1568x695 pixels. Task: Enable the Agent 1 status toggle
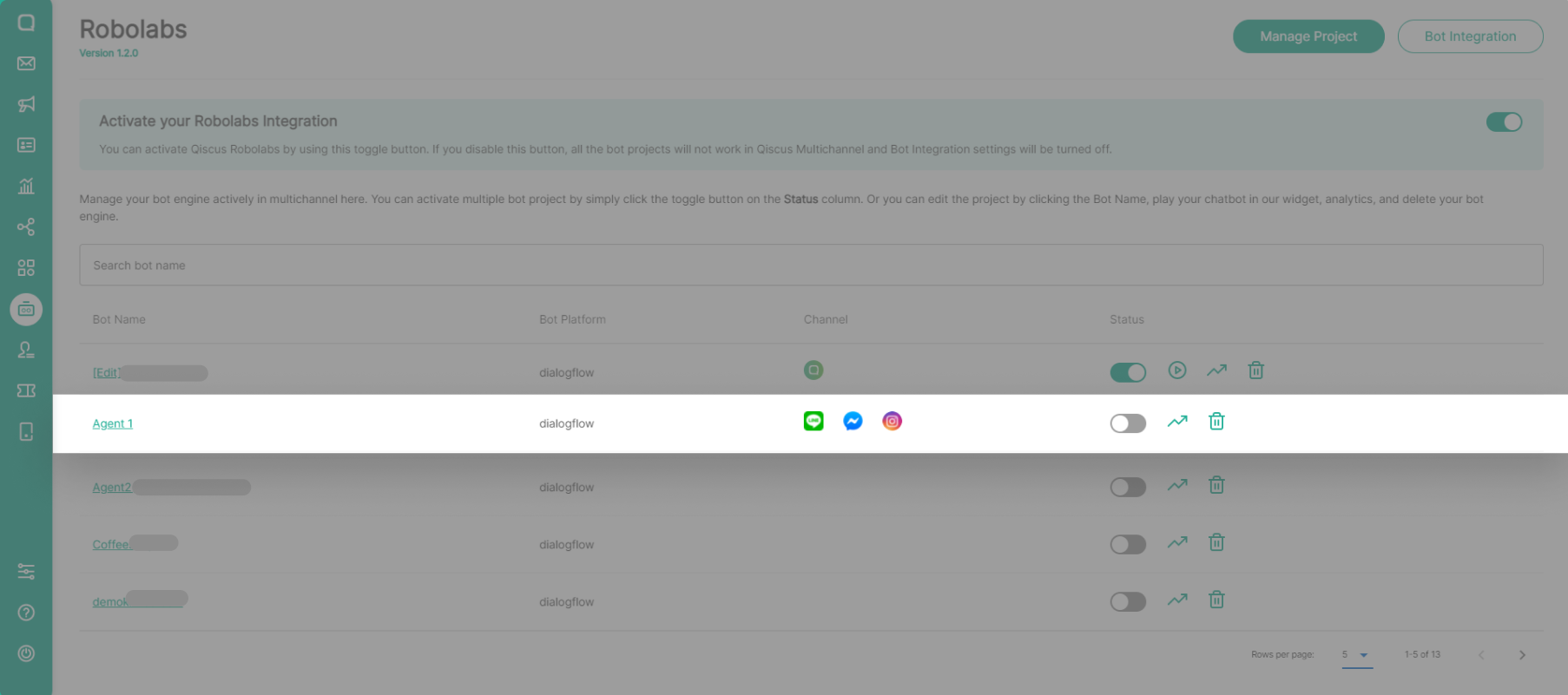(1128, 423)
